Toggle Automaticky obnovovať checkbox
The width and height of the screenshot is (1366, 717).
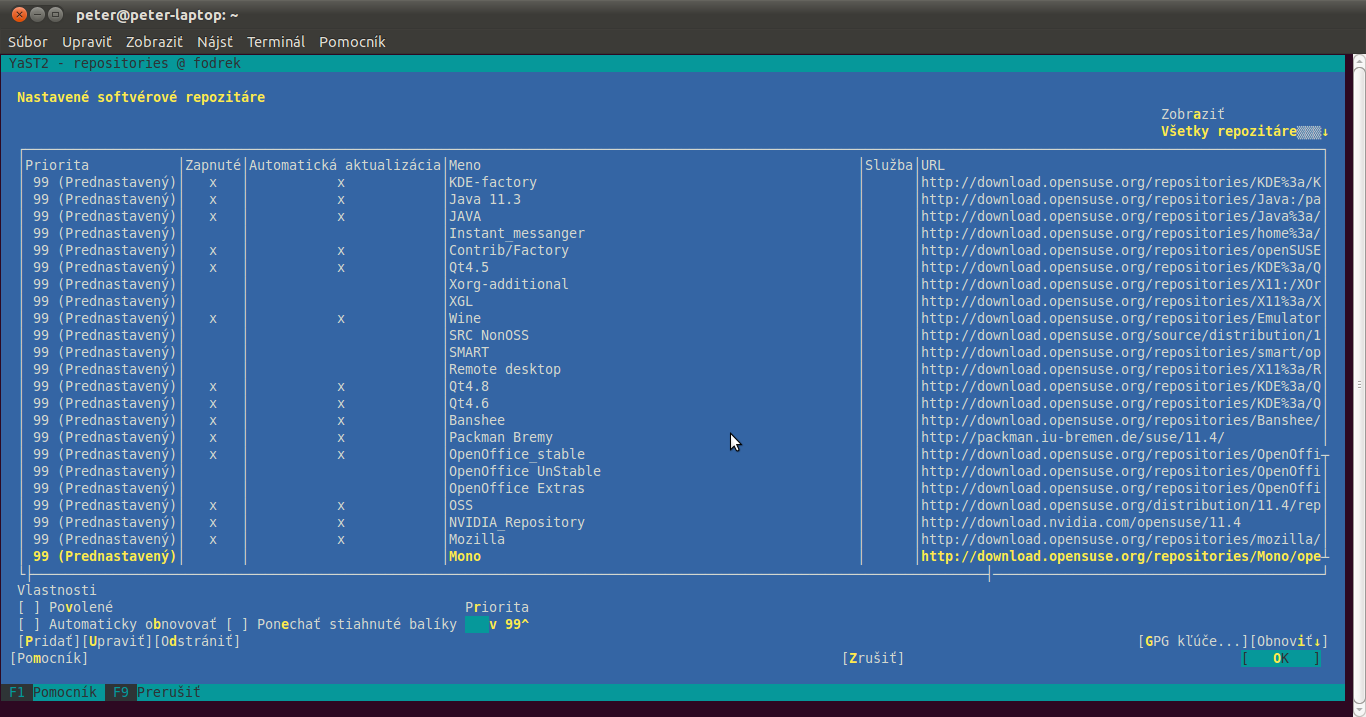(117, 624)
